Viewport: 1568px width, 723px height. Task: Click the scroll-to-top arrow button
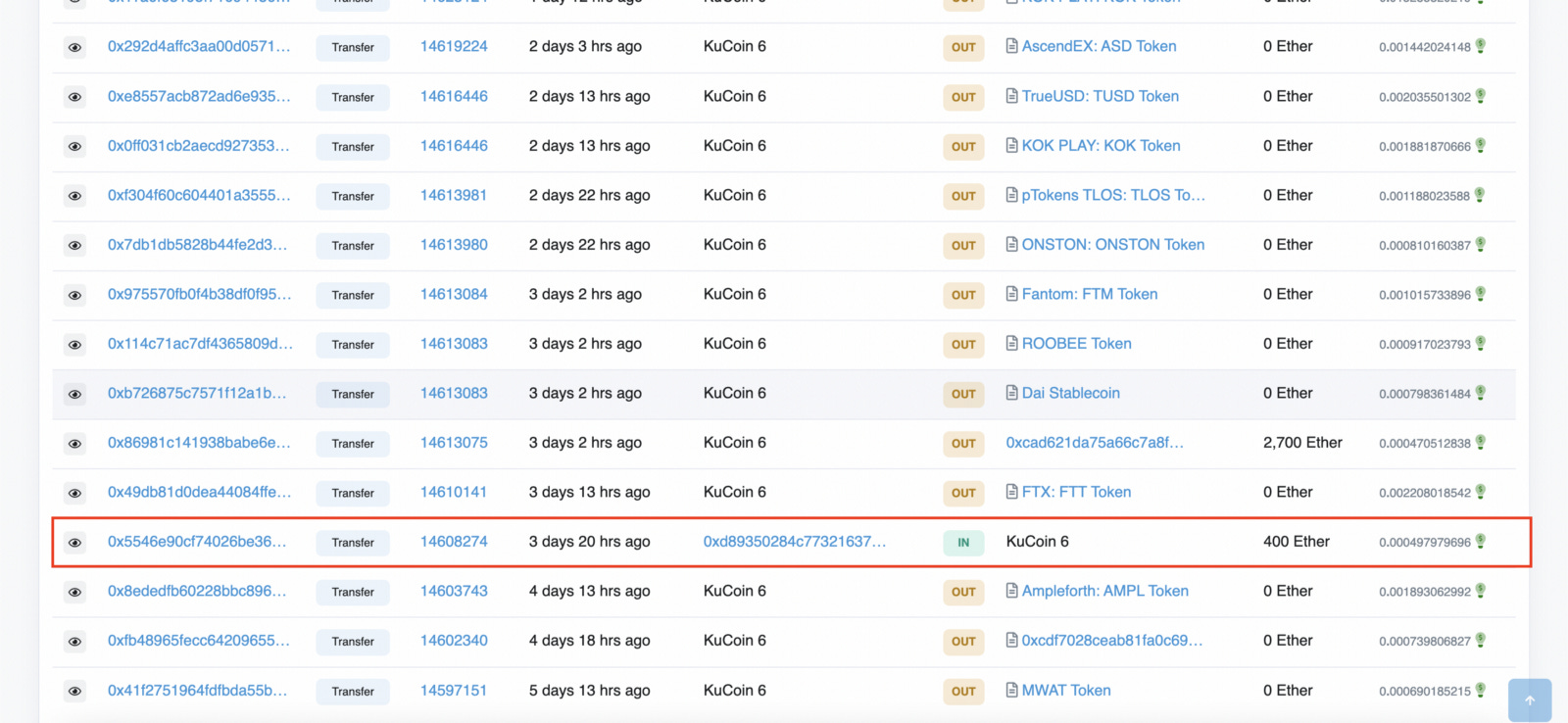(x=1530, y=700)
